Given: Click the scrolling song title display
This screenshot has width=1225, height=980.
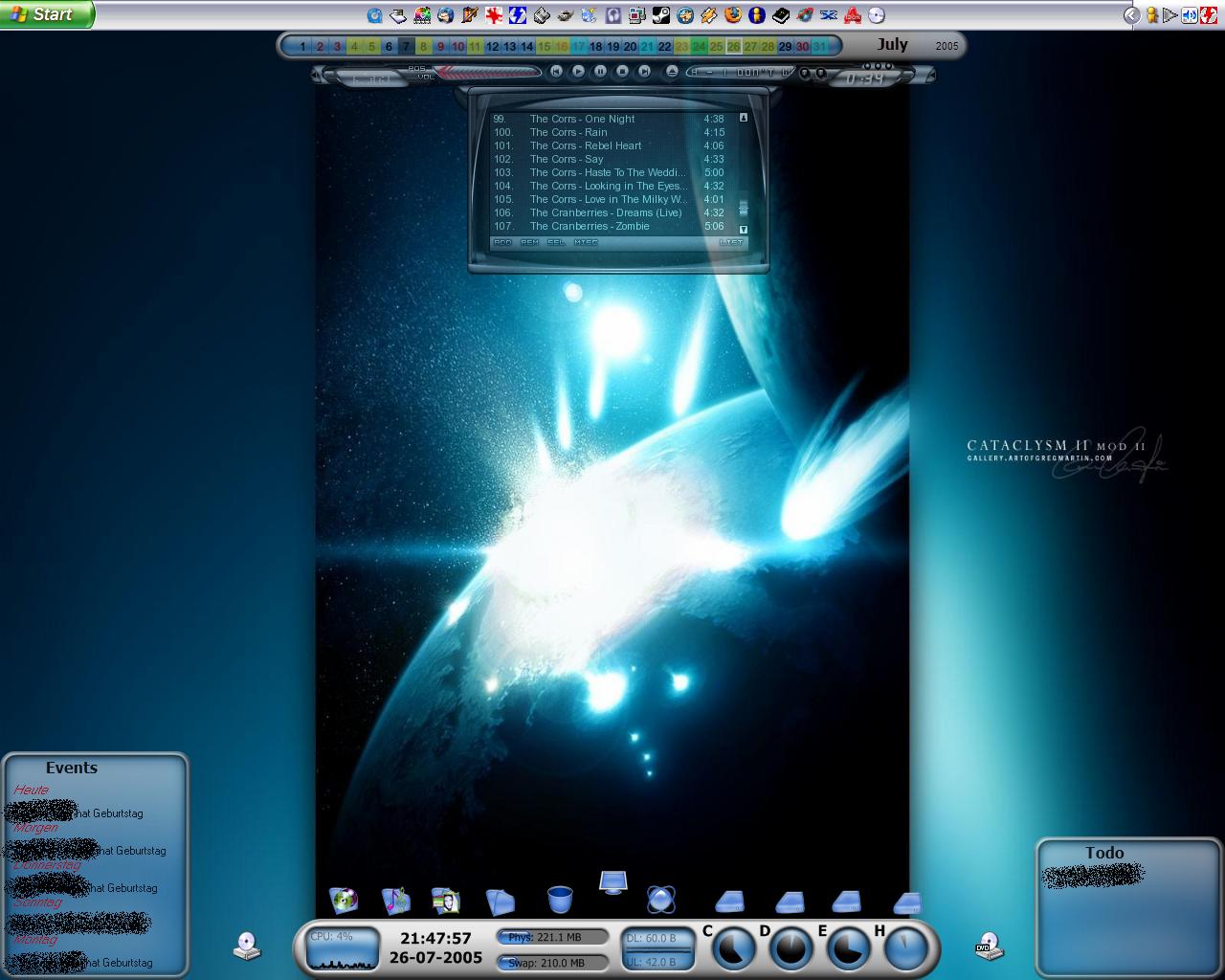Looking at the screenshot, I should coord(743,72).
